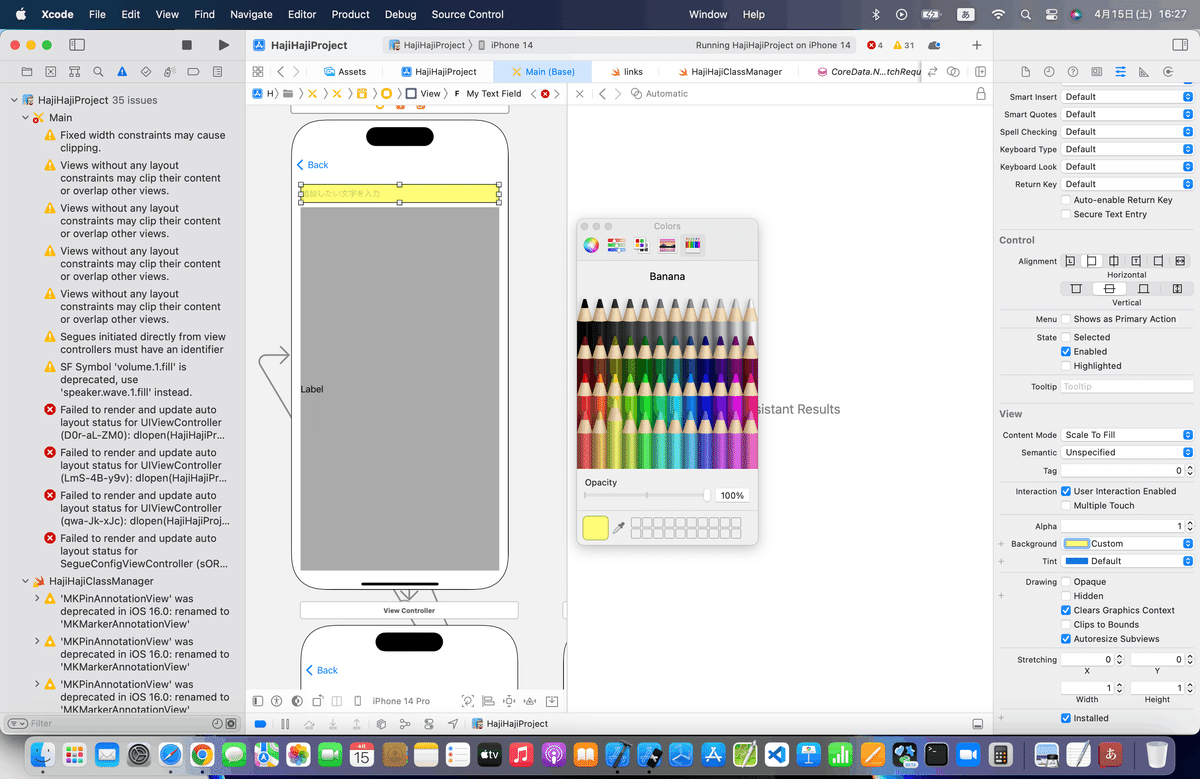Open the Size inspector ruler icon

pyautogui.click(x=1145, y=72)
